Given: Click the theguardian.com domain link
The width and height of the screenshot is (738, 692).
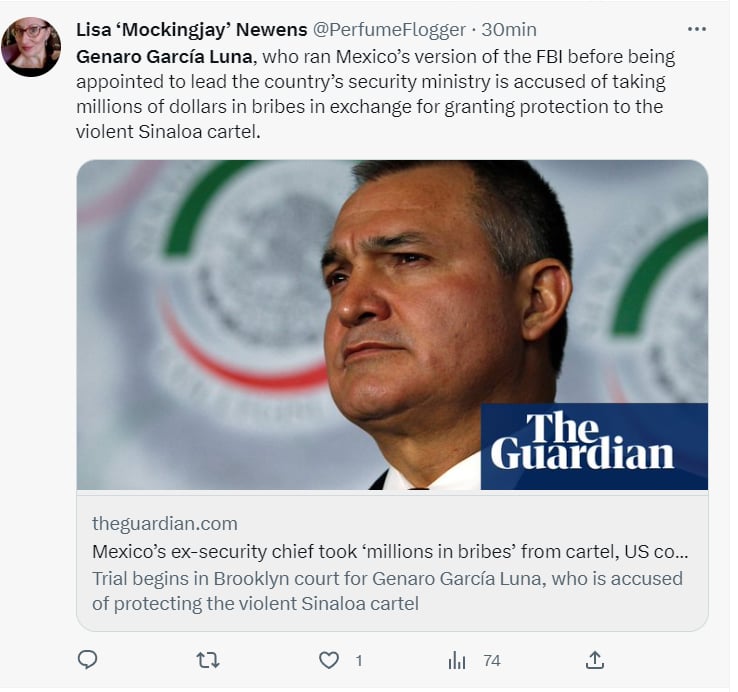Looking at the screenshot, I should 165,523.
